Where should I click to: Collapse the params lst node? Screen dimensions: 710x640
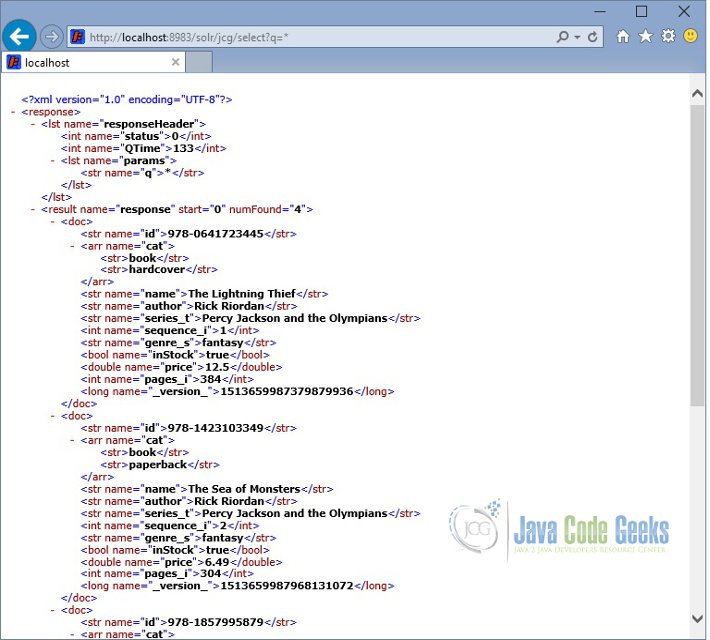(x=53, y=161)
